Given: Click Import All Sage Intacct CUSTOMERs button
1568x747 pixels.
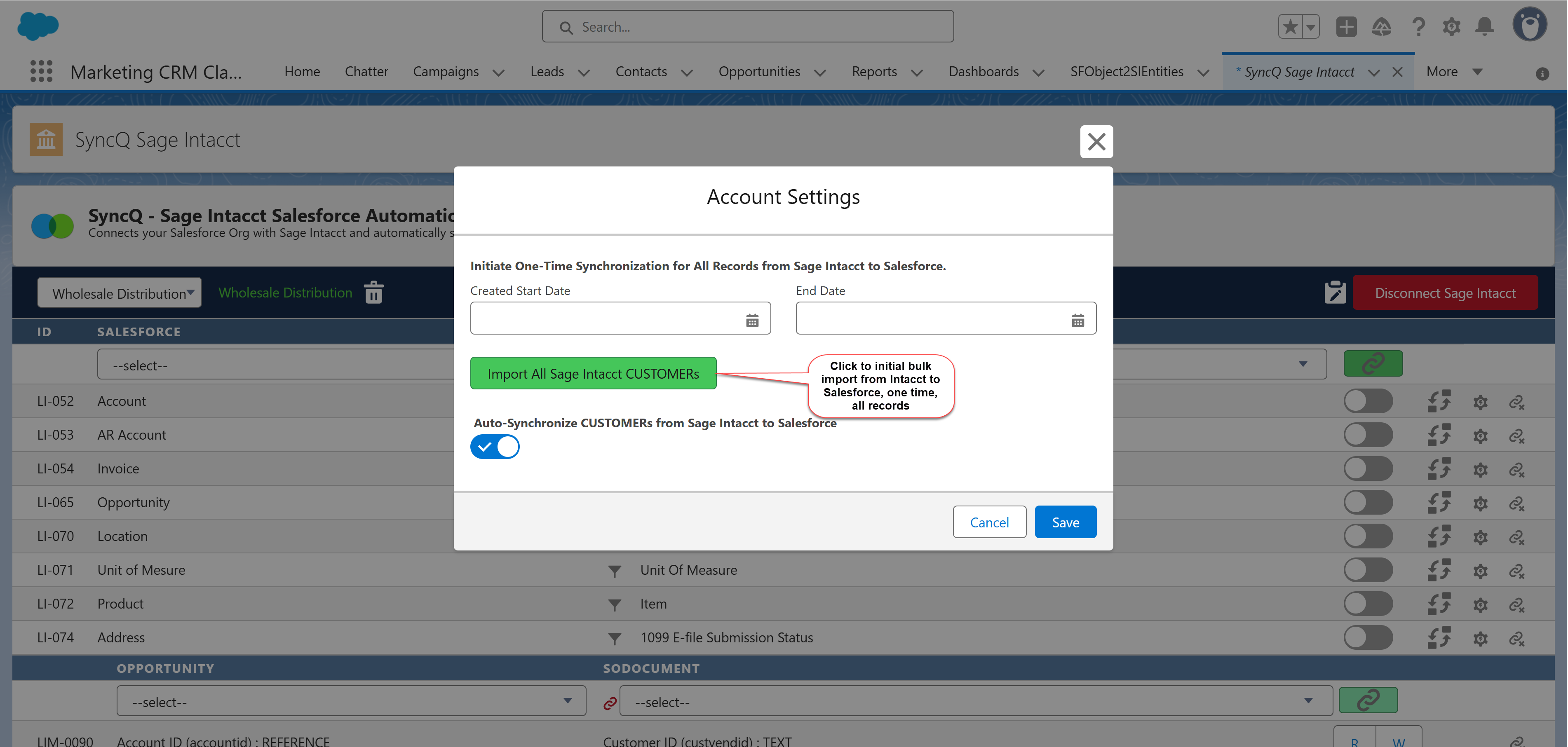Looking at the screenshot, I should pos(593,373).
